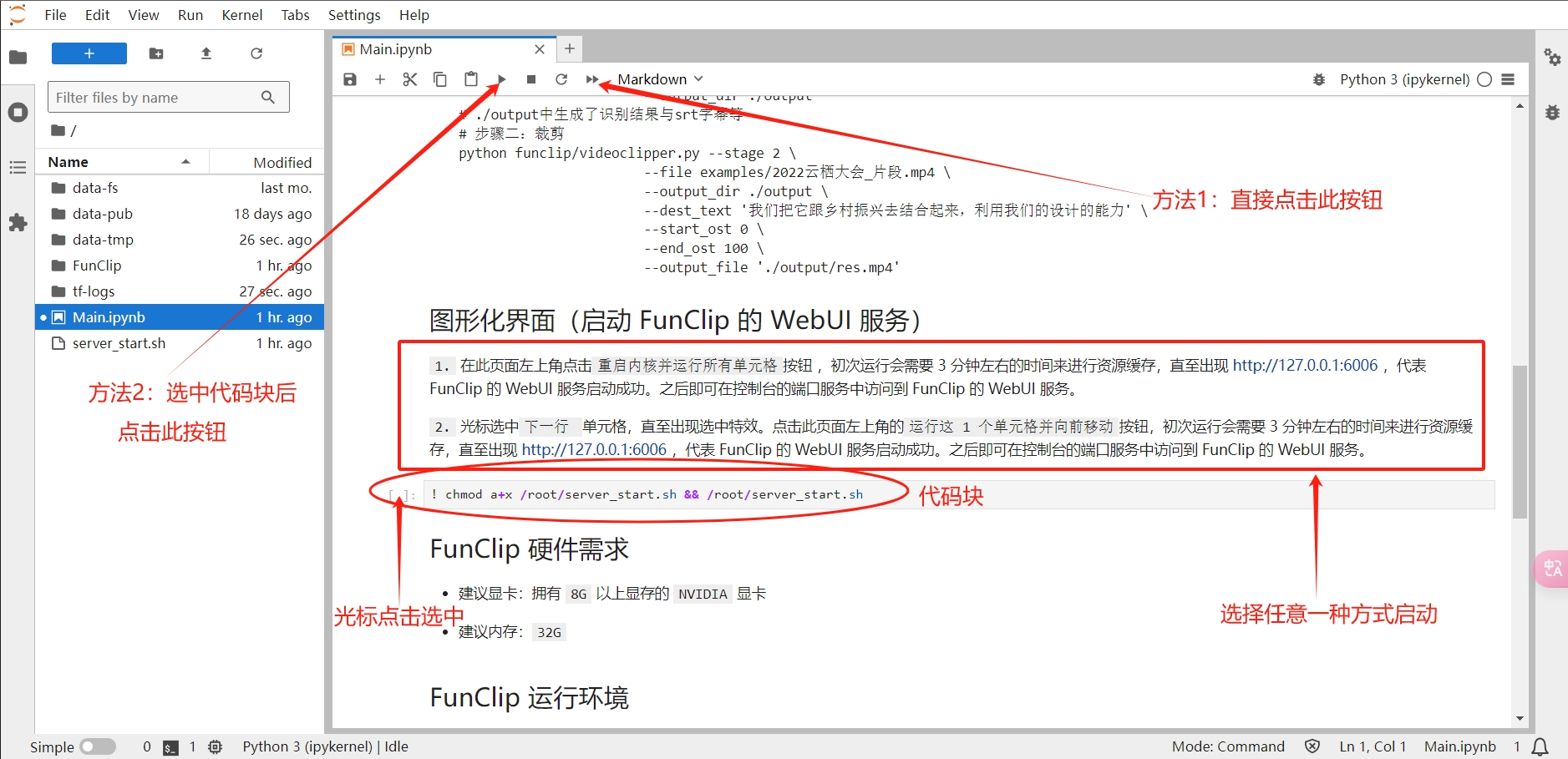Restart the kernel
Viewport: 1568px width, 759px height.
pos(561,79)
